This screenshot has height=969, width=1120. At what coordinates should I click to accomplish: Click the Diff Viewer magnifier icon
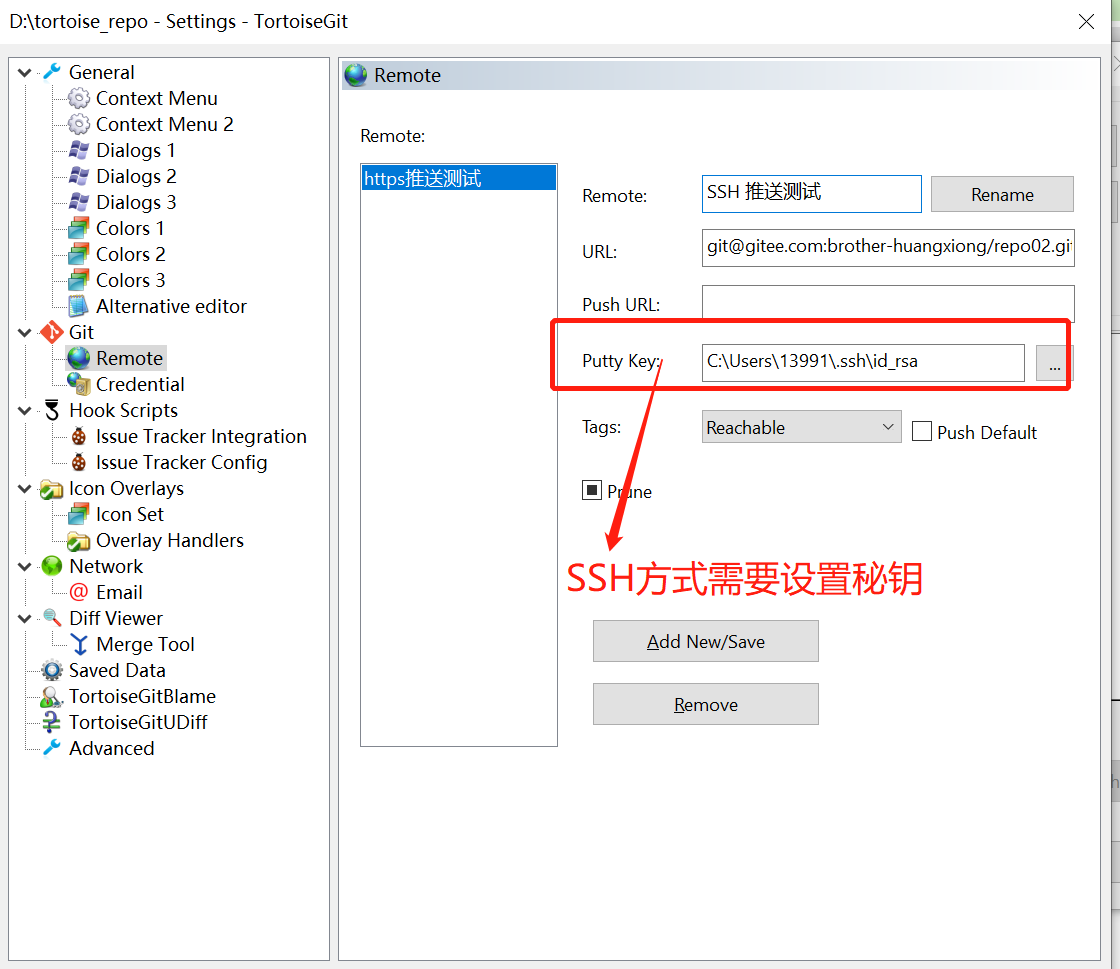51,618
